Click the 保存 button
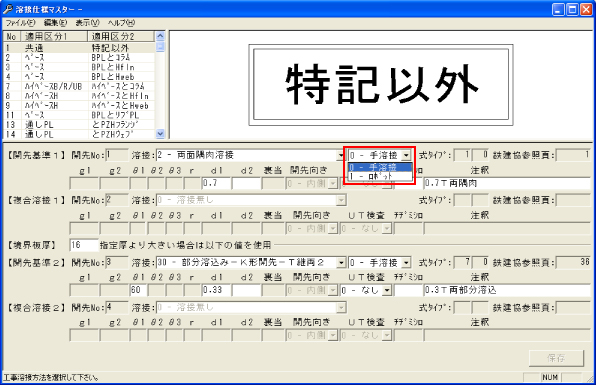 (556, 358)
